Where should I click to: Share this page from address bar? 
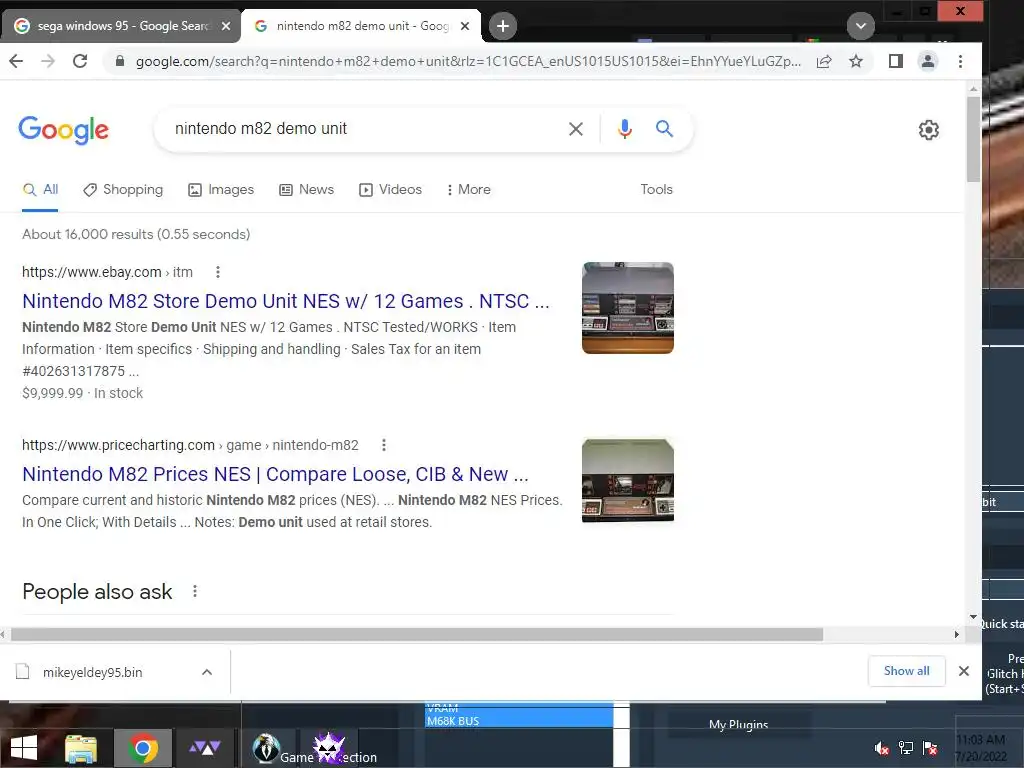824,61
